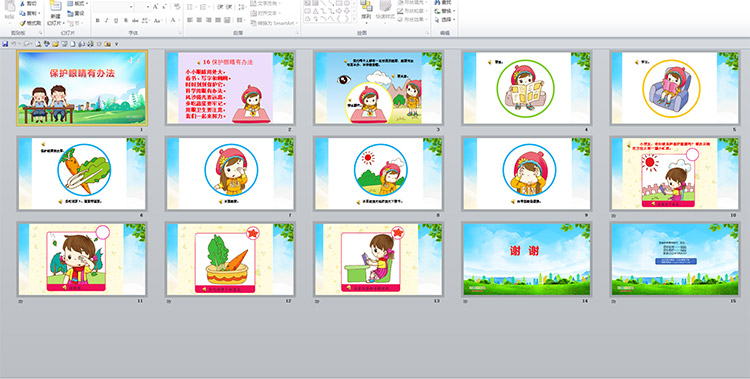Open Convert to SmartArt menu
750x379 pixels.
click(274, 23)
